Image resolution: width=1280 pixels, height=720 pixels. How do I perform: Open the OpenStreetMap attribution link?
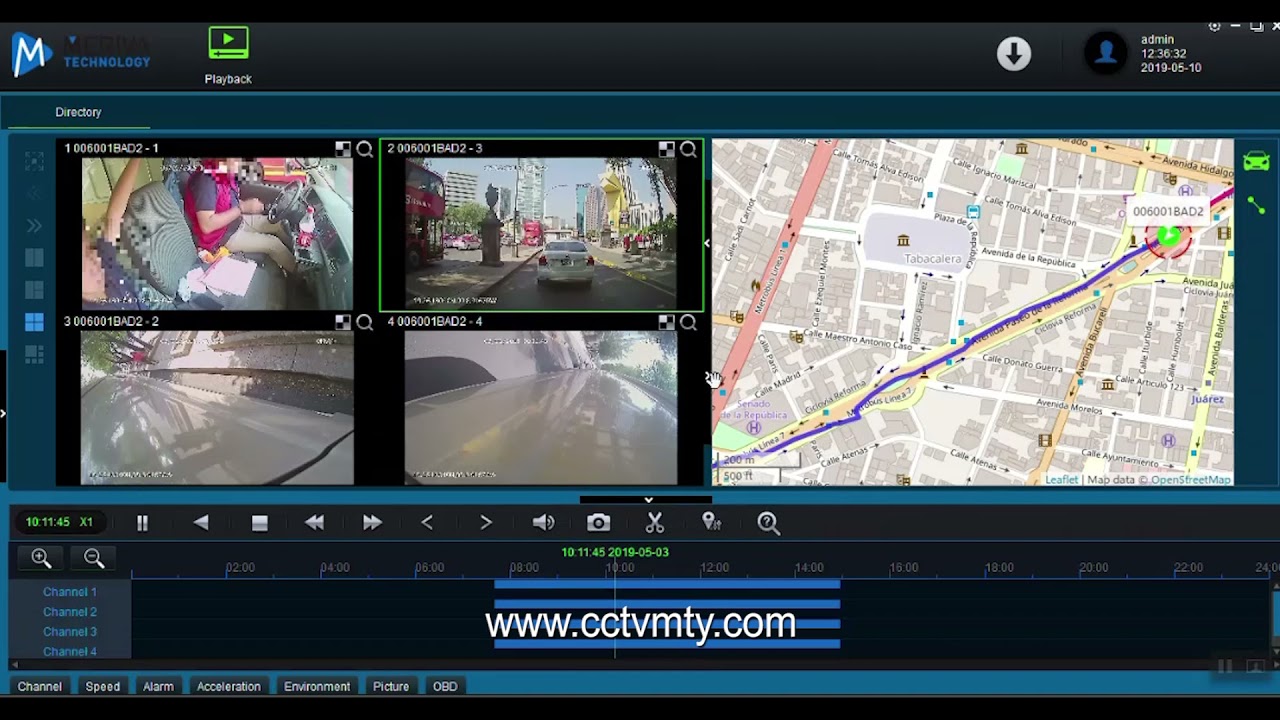click(x=1191, y=480)
